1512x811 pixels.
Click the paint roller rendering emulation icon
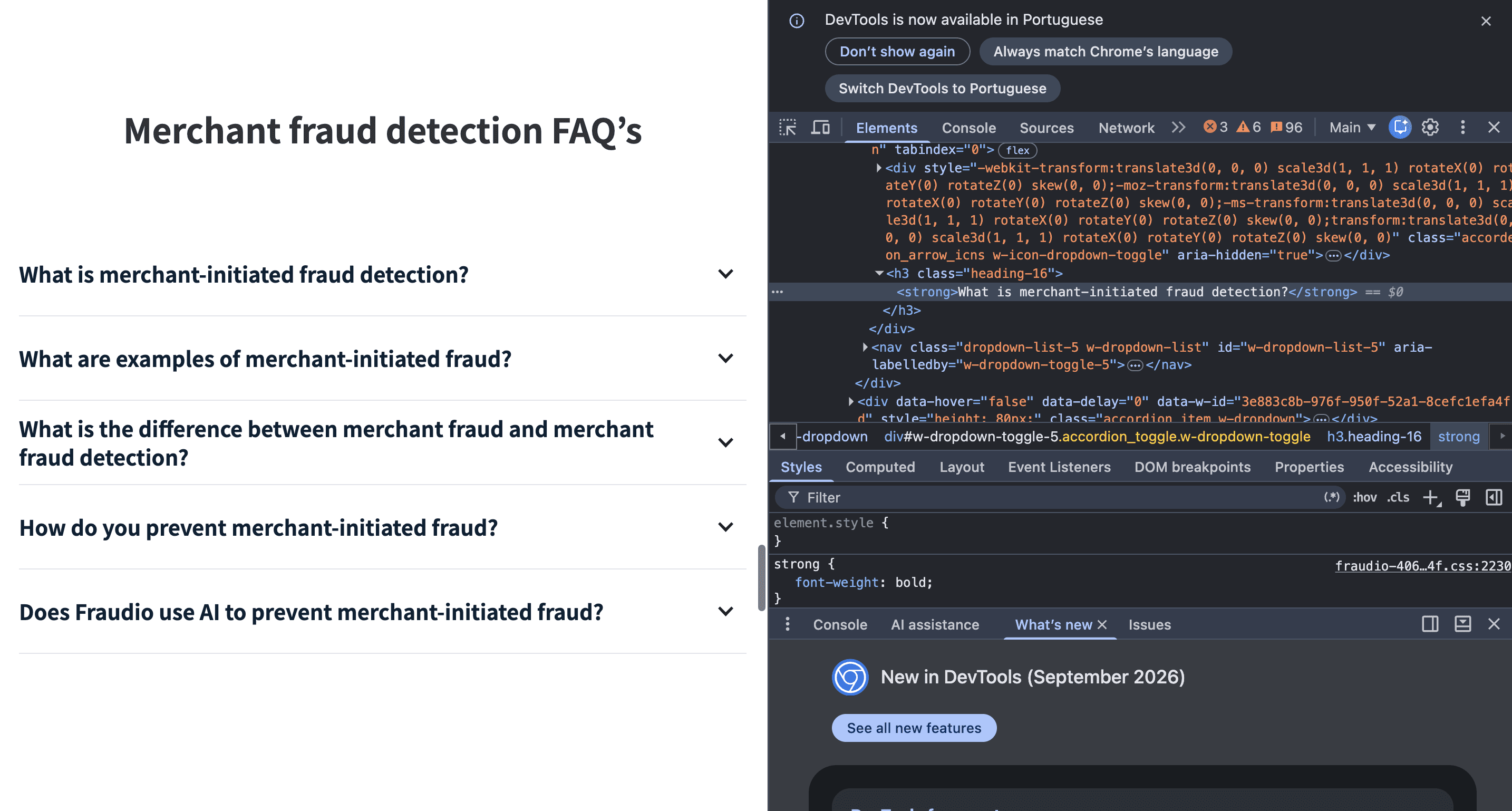point(1462,497)
